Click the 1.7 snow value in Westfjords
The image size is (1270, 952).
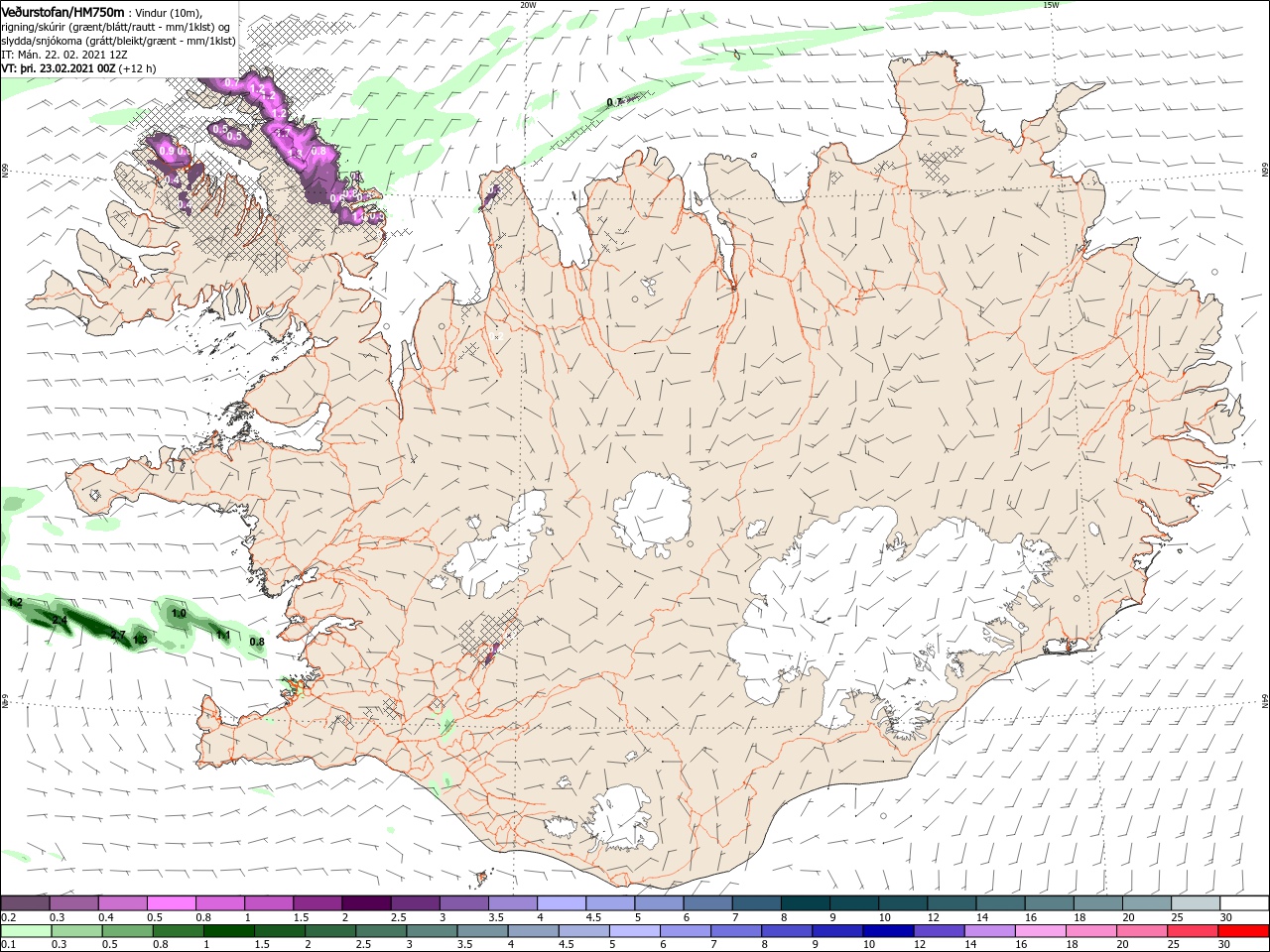(282, 133)
